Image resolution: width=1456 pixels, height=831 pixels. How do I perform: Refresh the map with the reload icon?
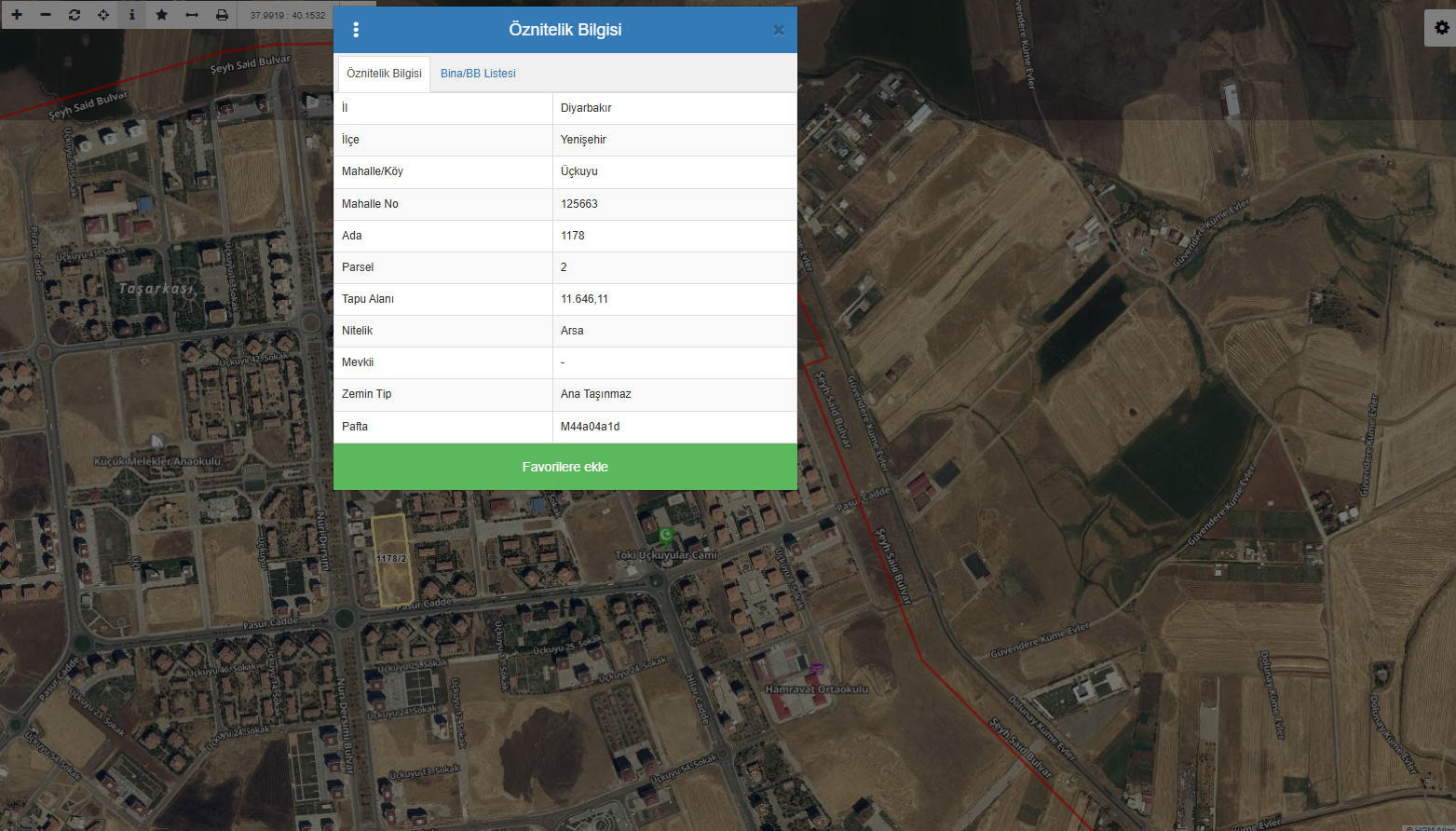[x=75, y=15]
